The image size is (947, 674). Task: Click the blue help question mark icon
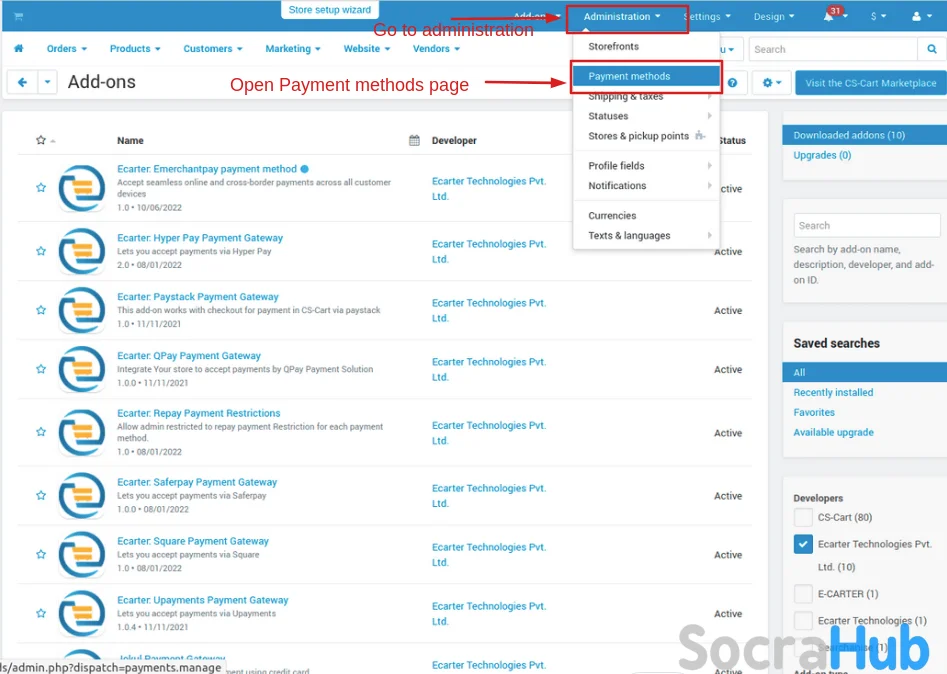pyautogui.click(x=733, y=83)
